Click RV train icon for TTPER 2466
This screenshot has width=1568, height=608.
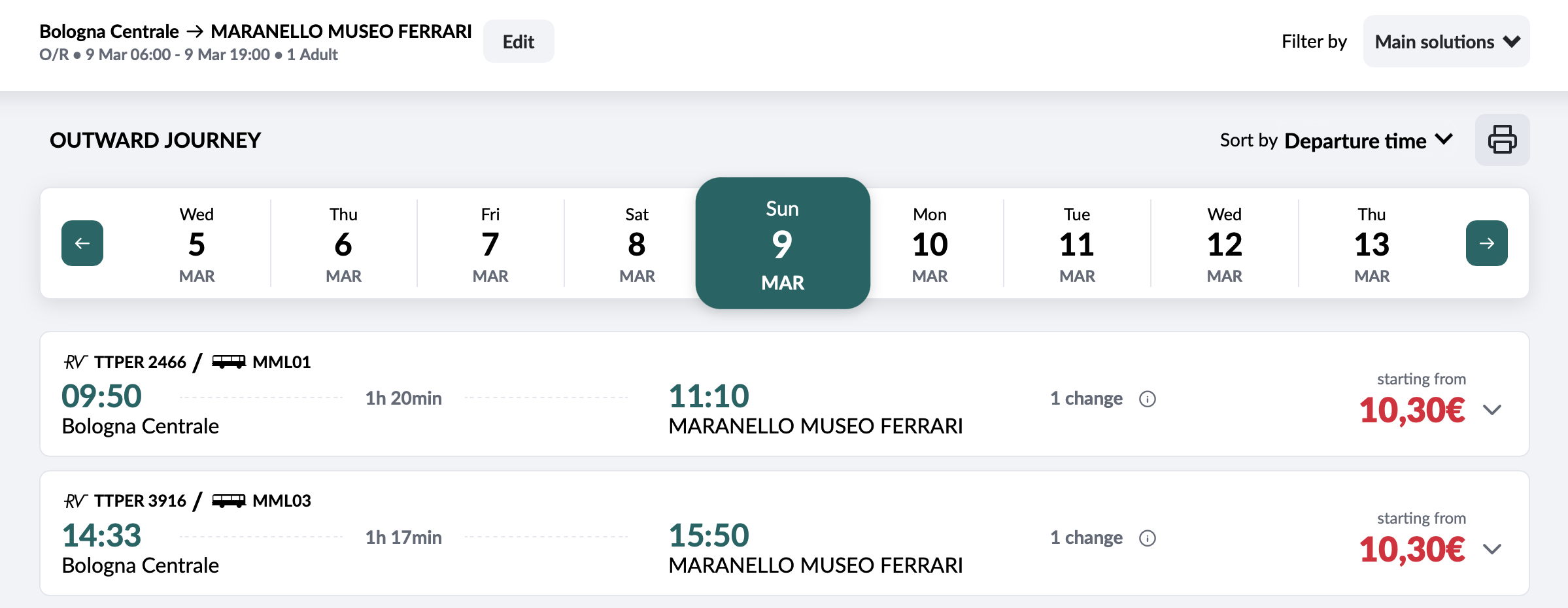[x=75, y=362]
